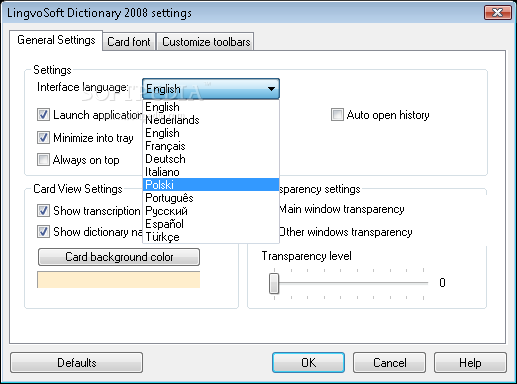Viewport: 517px width, 384px height.
Task: Click the Cancel button
Action: (x=389, y=363)
